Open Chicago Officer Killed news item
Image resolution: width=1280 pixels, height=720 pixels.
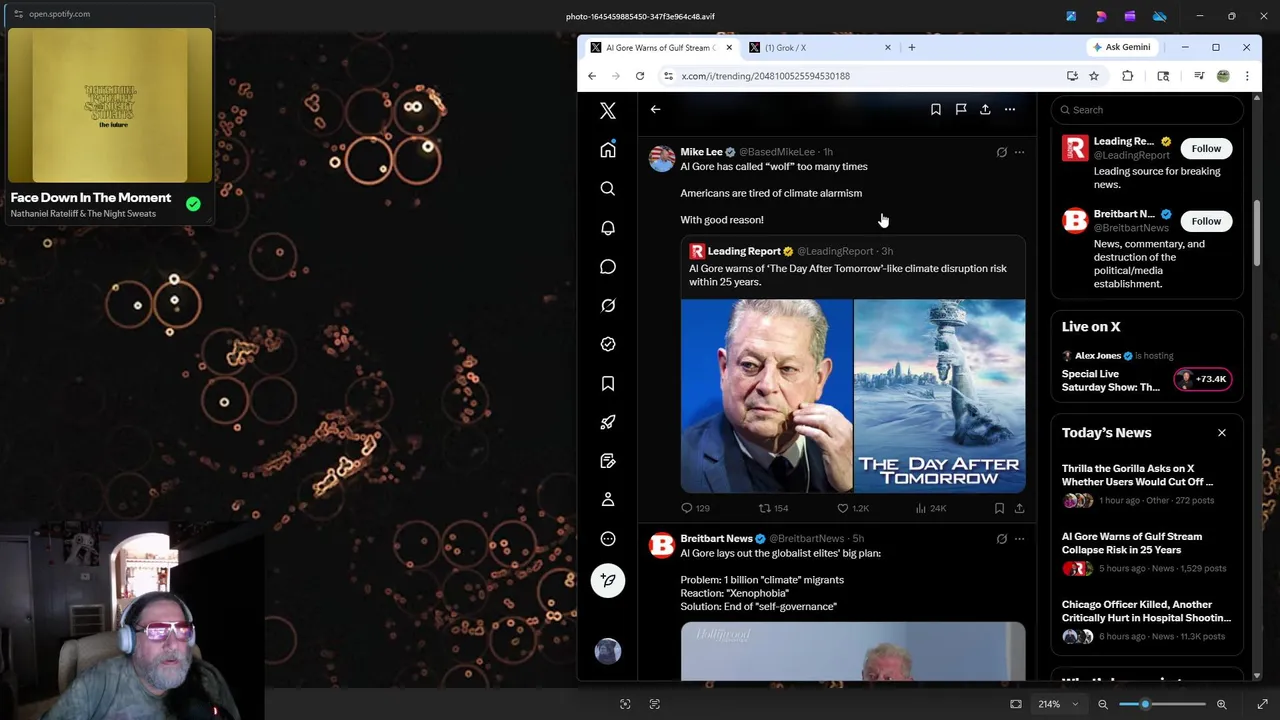click(x=1147, y=620)
